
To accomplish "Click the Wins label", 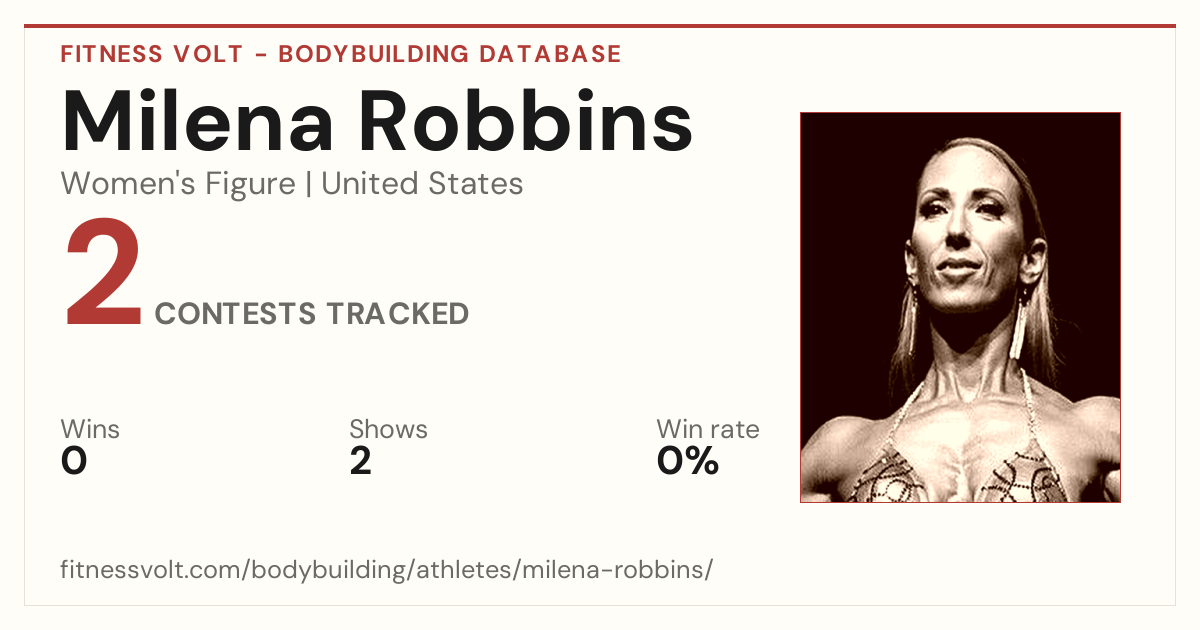I will pyautogui.click(x=90, y=430).
